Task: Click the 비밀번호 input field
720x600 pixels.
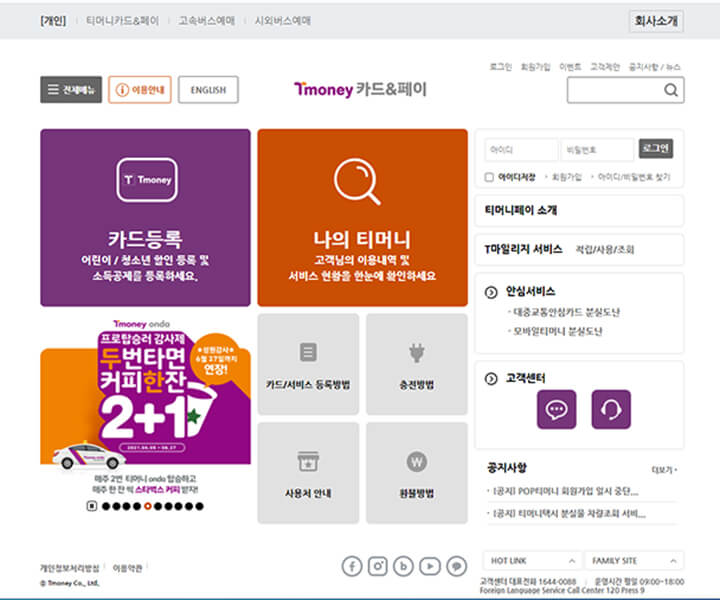Action: tap(597, 150)
